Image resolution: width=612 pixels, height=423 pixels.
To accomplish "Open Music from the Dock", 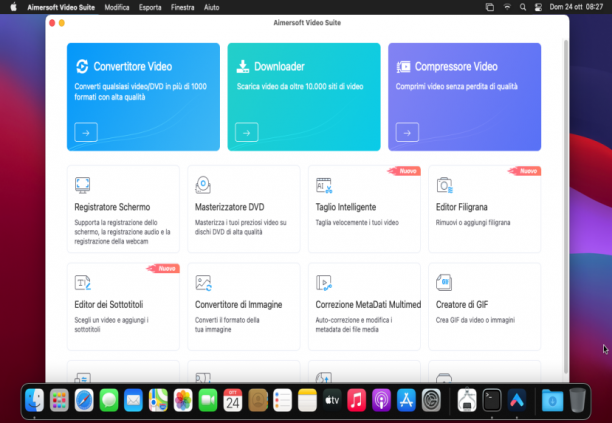I will (356, 400).
